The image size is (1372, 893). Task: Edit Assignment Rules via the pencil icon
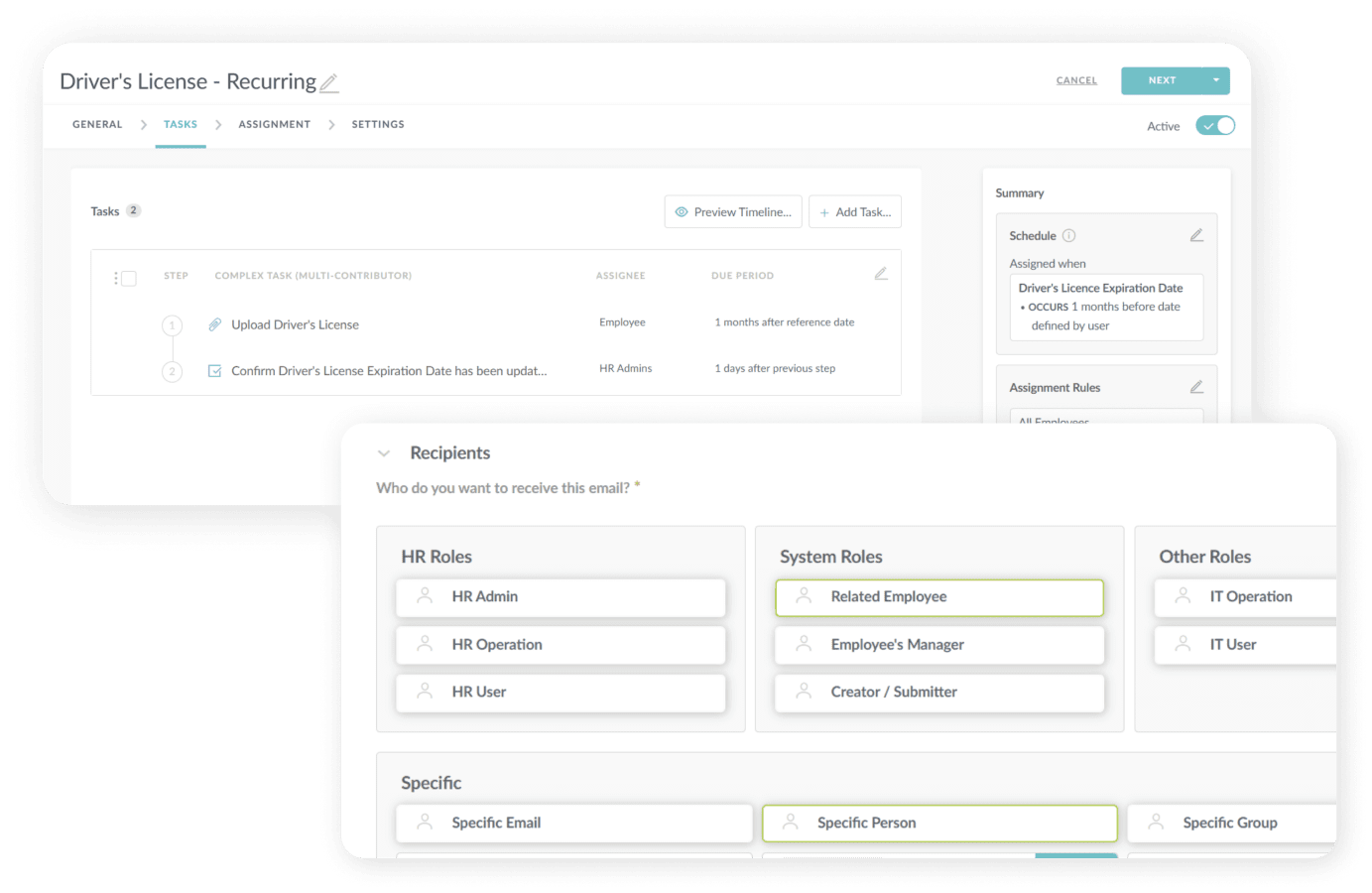(x=1197, y=386)
